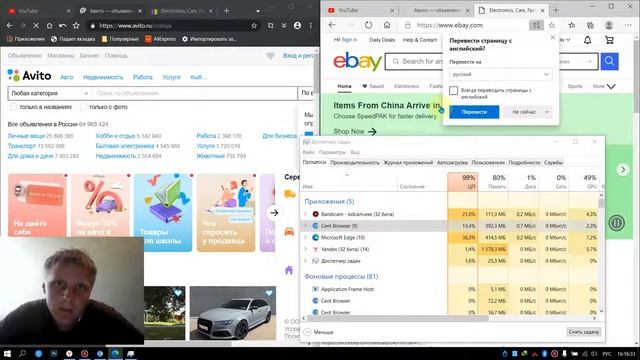Expand the Yandex (14) process row
Viewport: 640px width, 360px height.
pyautogui.click(x=305, y=249)
